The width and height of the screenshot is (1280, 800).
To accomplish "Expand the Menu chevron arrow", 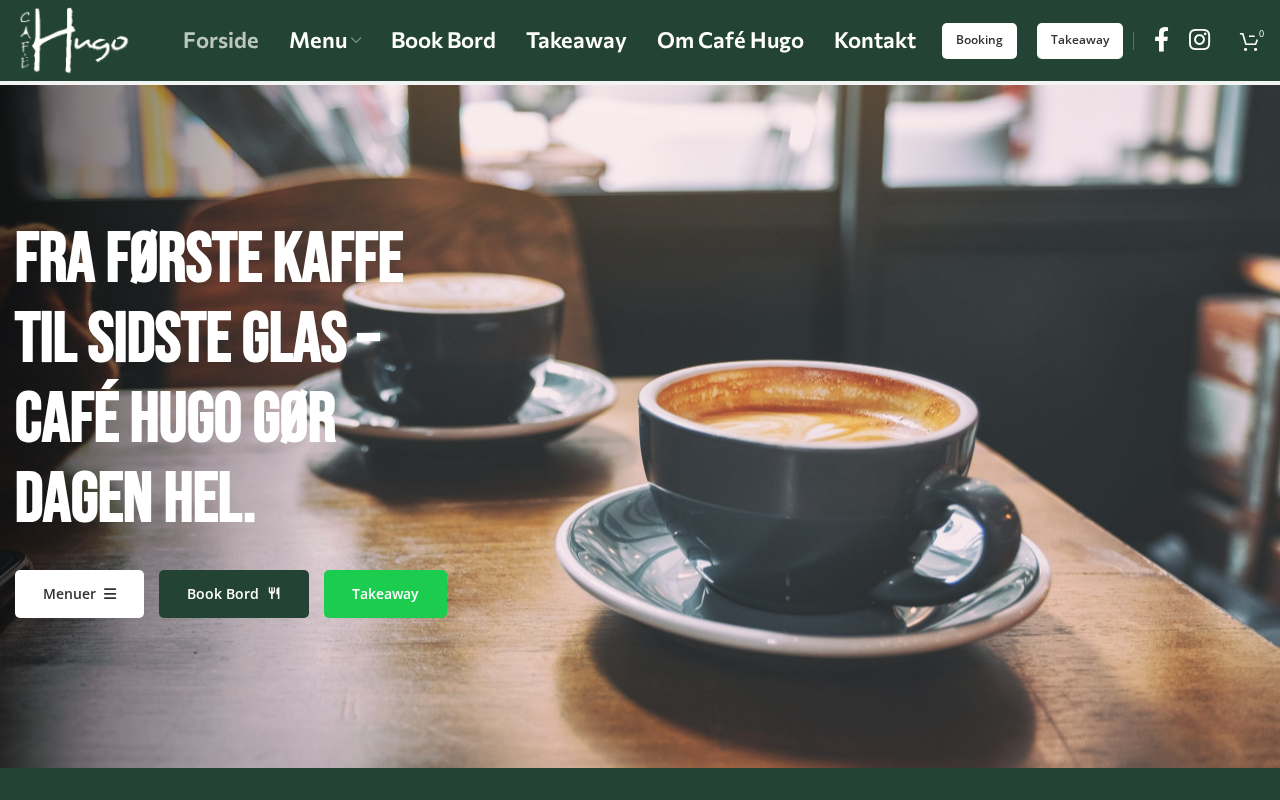I will coord(355,41).
